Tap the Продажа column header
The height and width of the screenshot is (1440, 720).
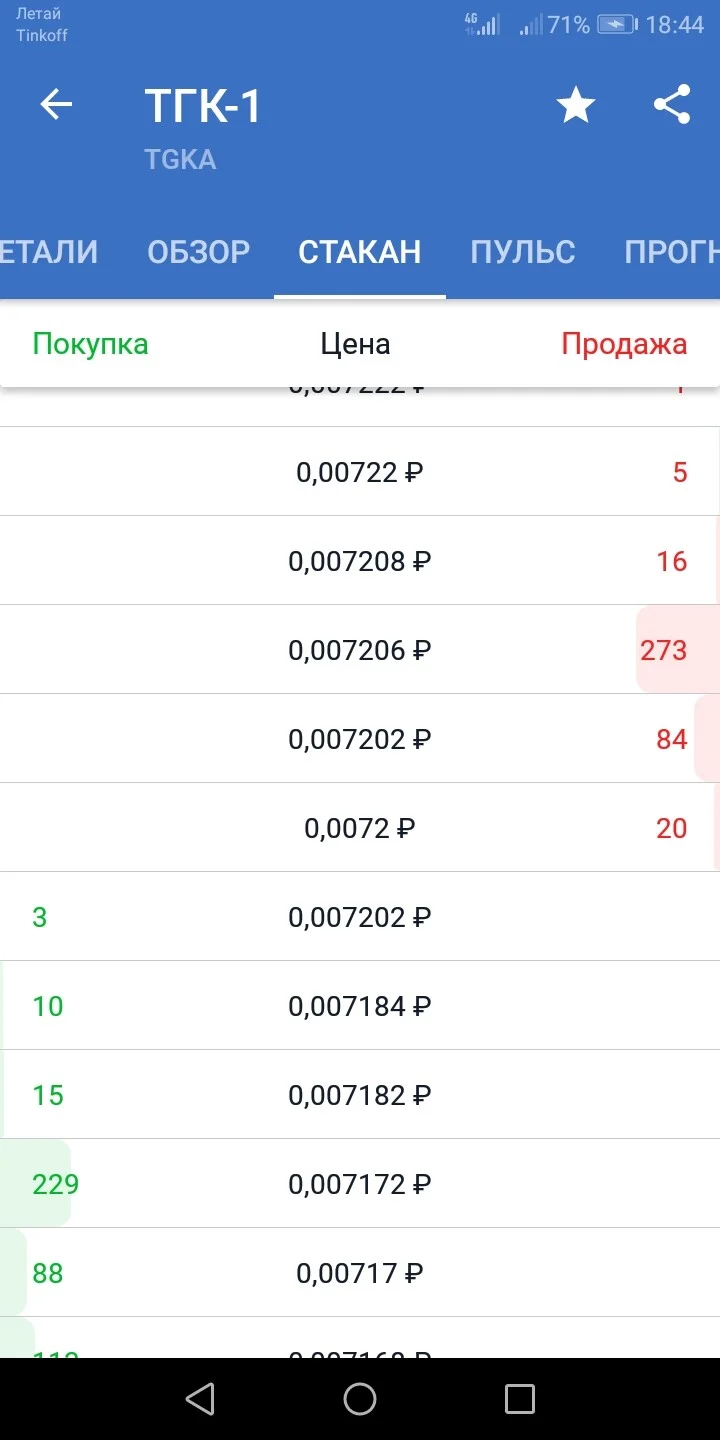tap(624, 344)
